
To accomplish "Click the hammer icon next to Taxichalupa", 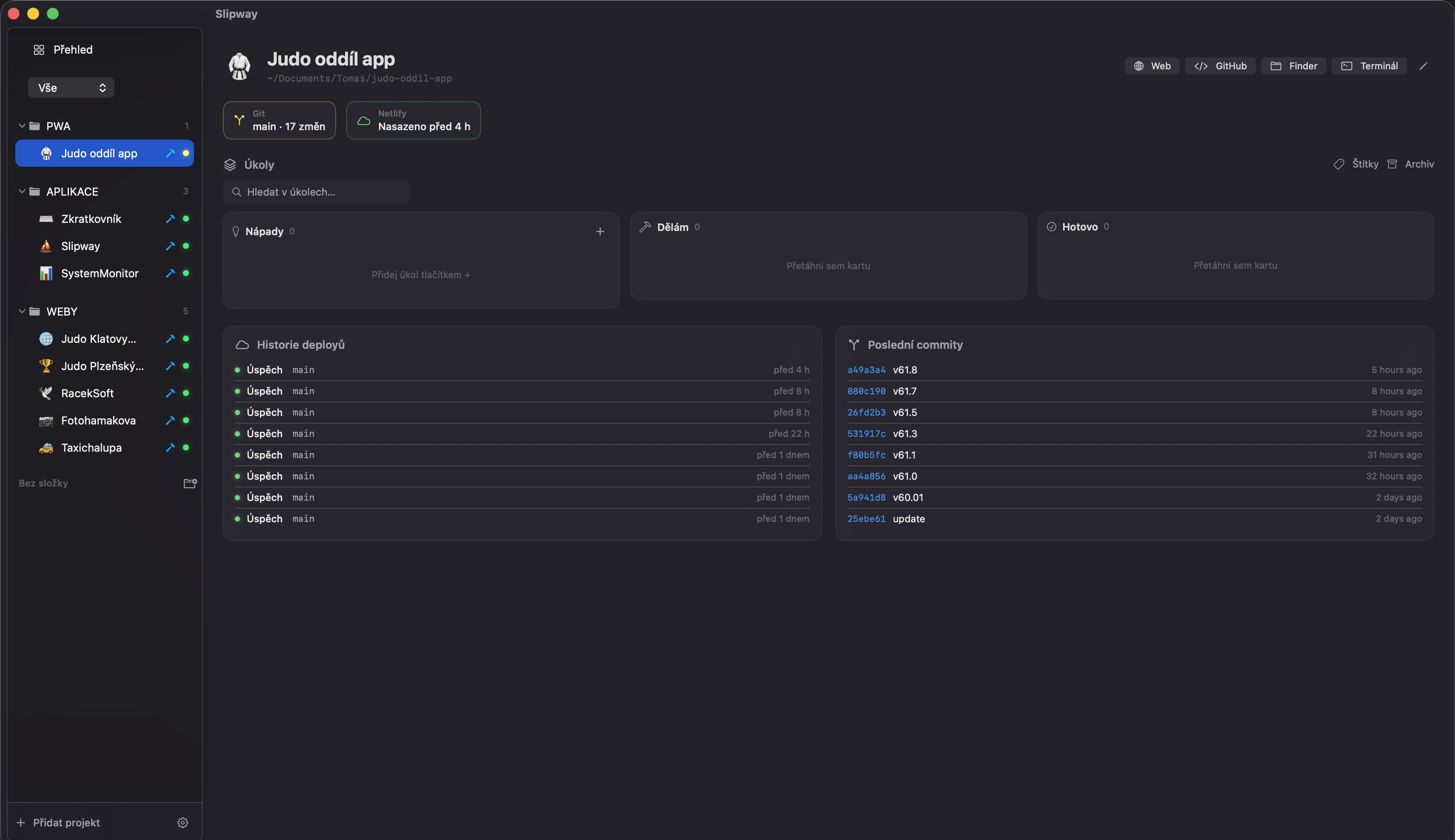I will point(170,448).
